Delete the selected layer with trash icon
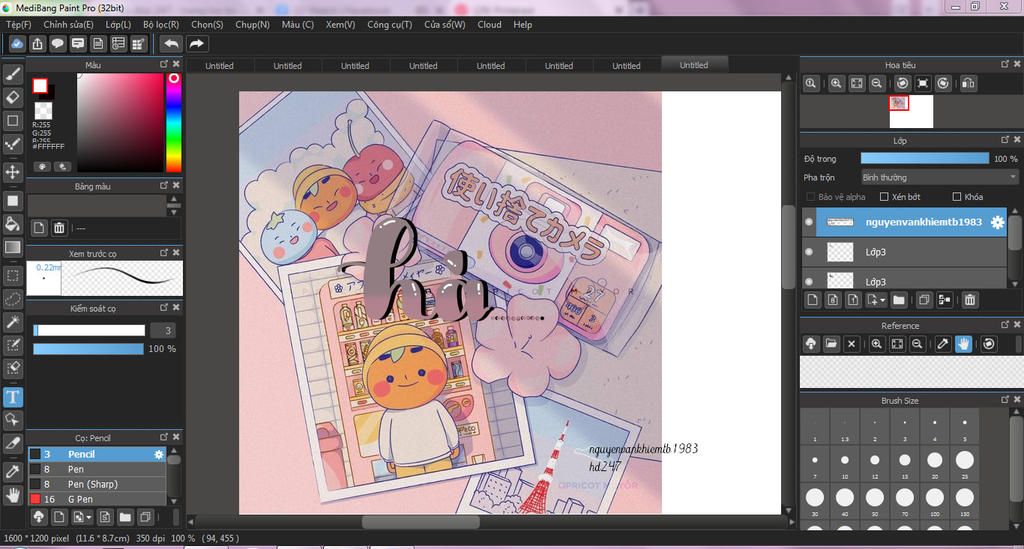 [970, 300]
